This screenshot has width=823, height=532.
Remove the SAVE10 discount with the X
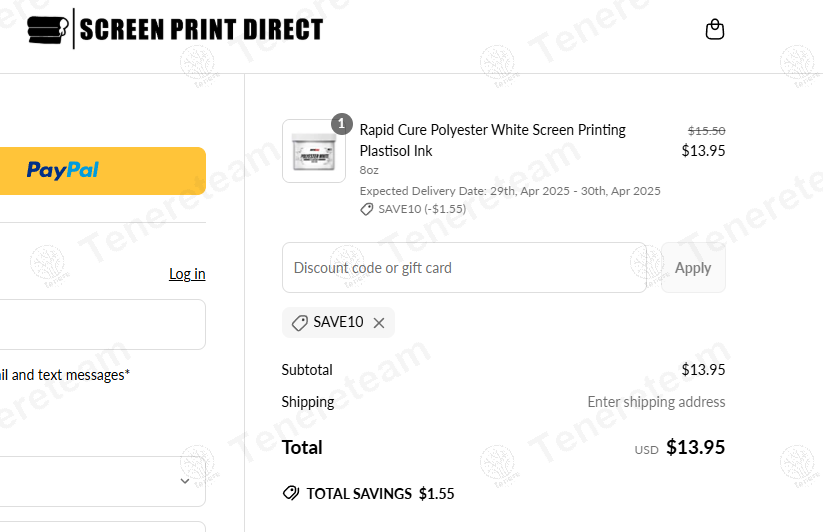[379, 323]
